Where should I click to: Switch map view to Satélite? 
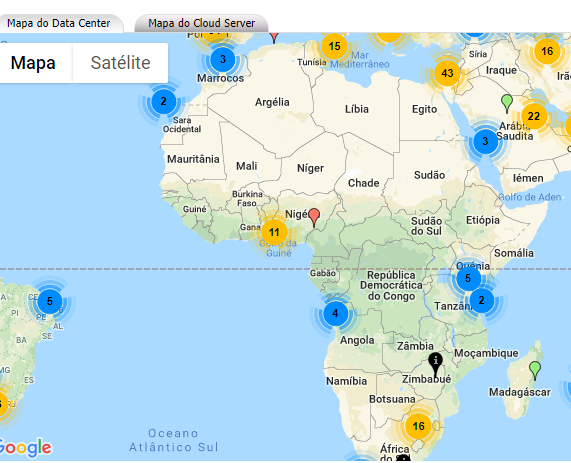pyautogui.click(x=120, y=63)
